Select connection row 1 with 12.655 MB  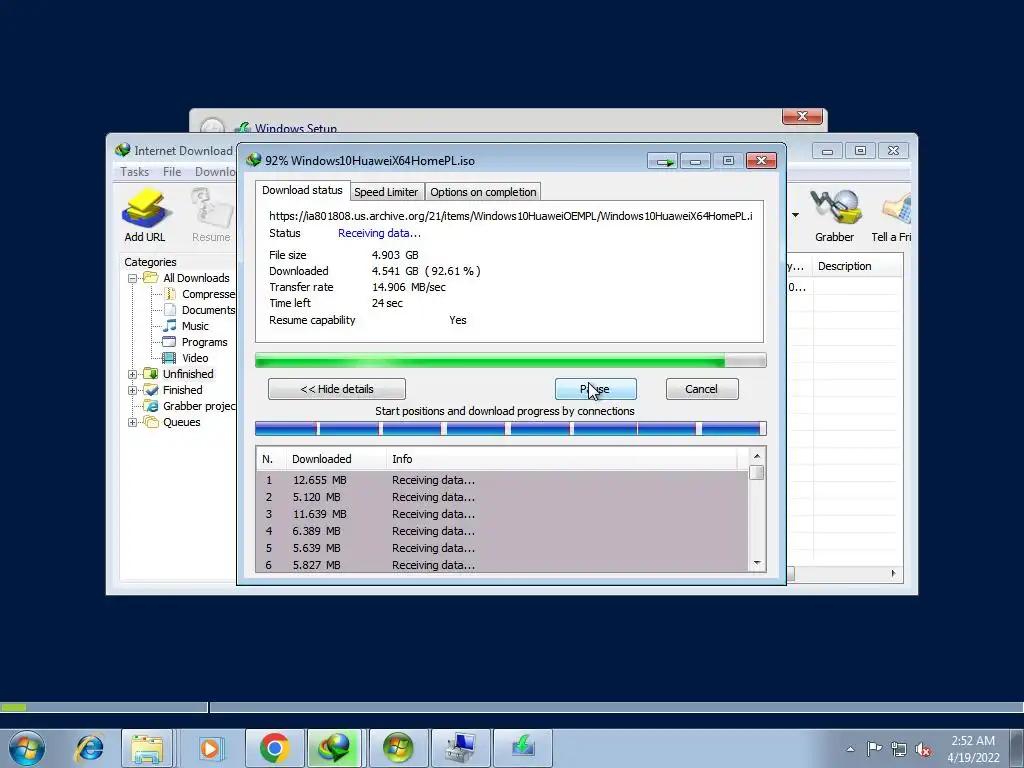pos(502,480)
